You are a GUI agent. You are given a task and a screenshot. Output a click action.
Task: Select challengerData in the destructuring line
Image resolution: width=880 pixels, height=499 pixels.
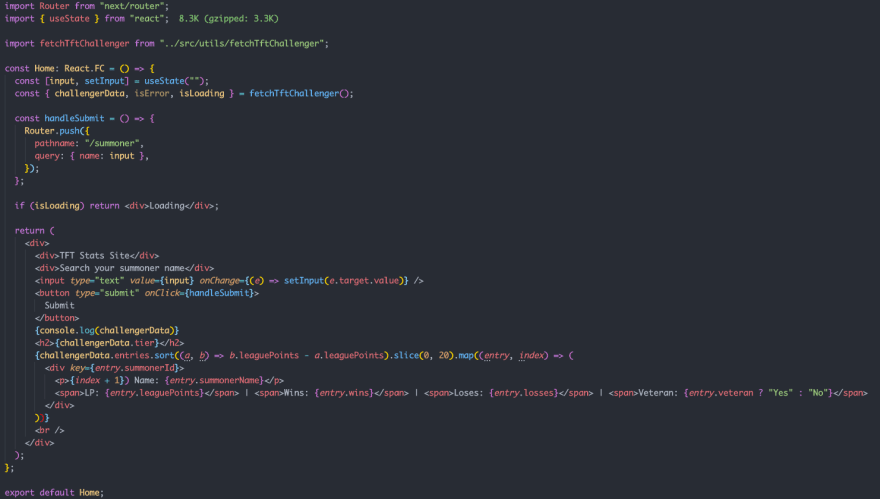[x=89, y=93]
